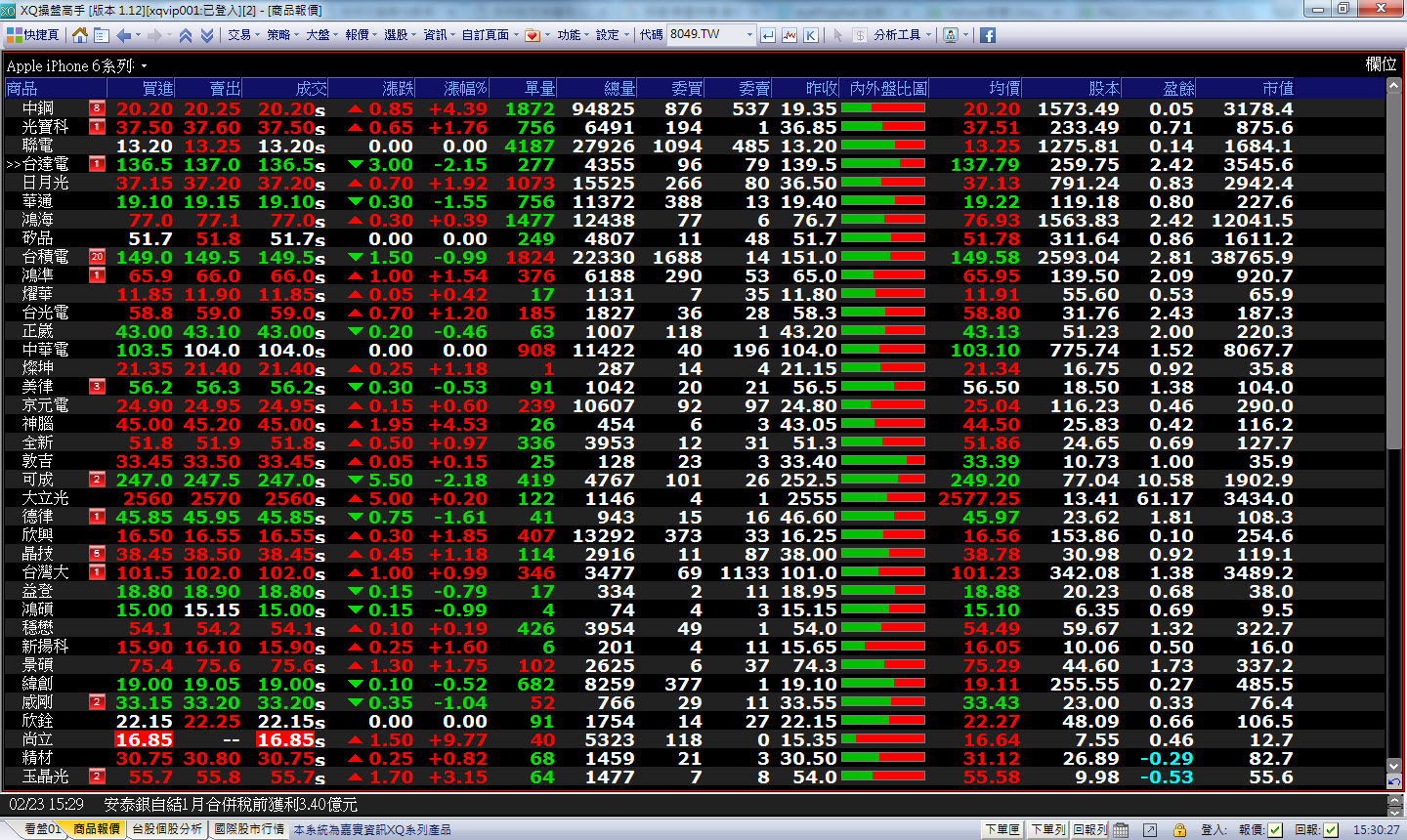Jump to previous page using double up arrows
Screen dimensions: 1407x840
pos(186,35)
